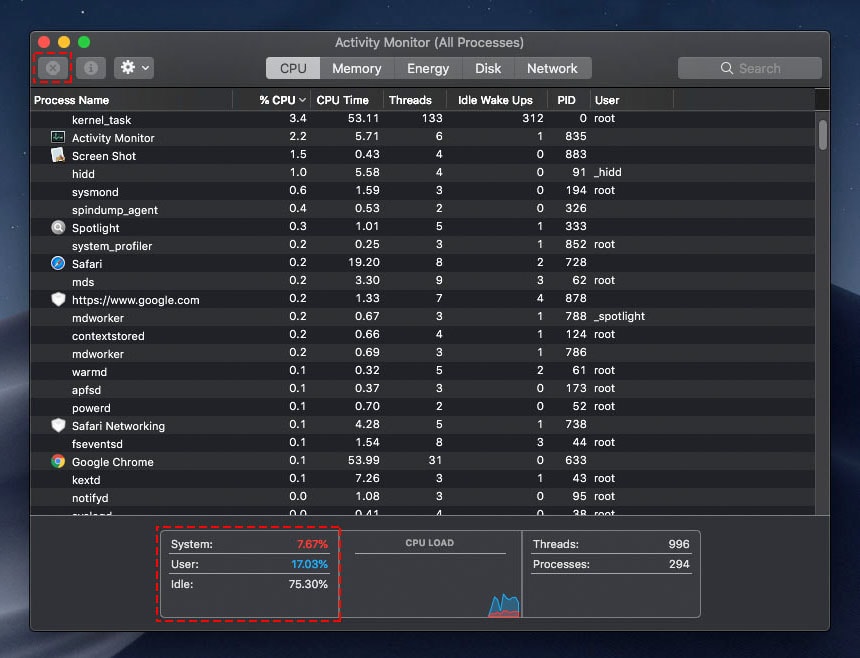Switch to the Memory tab
The height and width of the screenshot is (658, 860).
(x=356, y=68)
